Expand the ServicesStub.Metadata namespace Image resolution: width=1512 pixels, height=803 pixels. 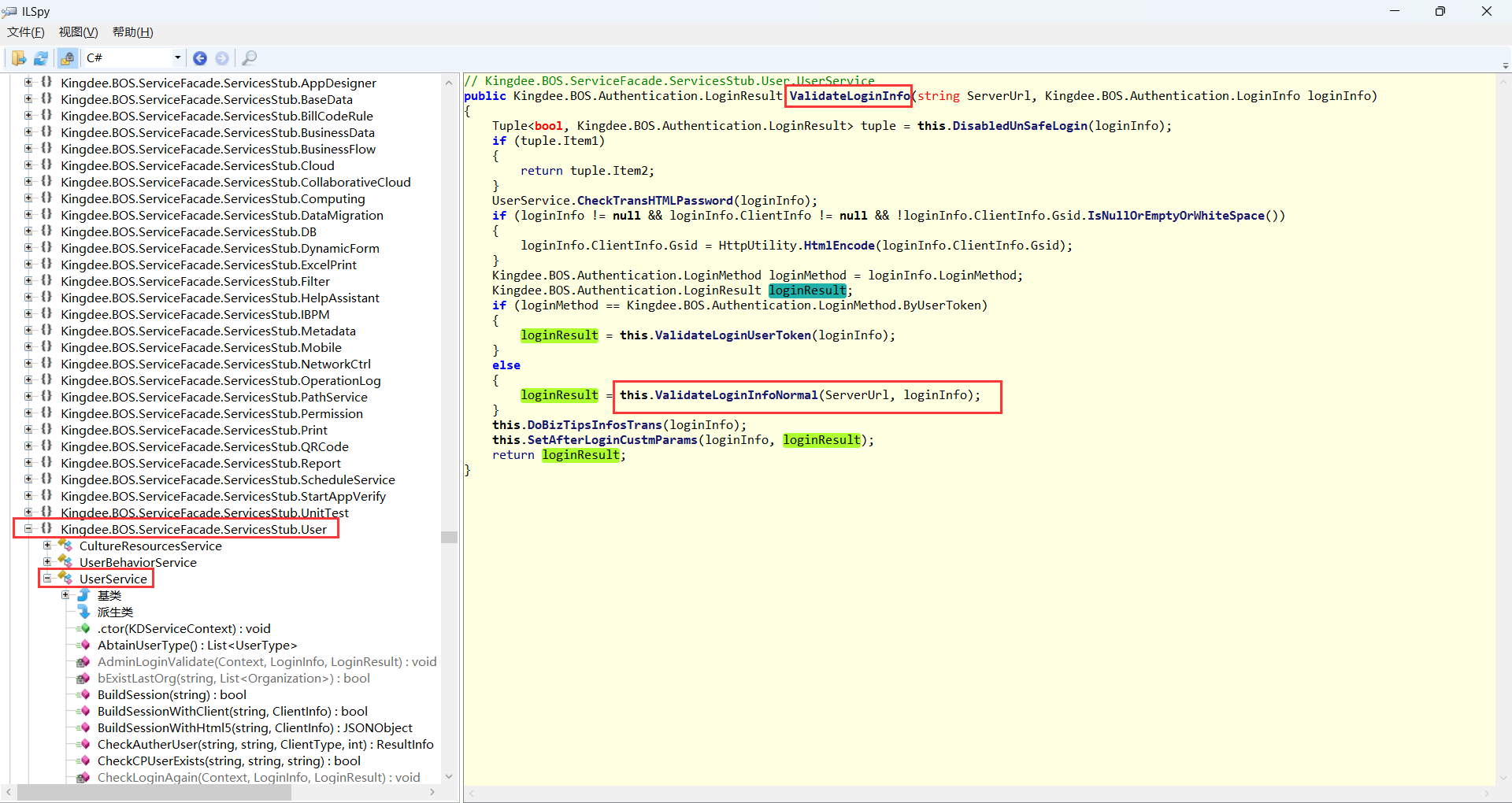point(28,331)
